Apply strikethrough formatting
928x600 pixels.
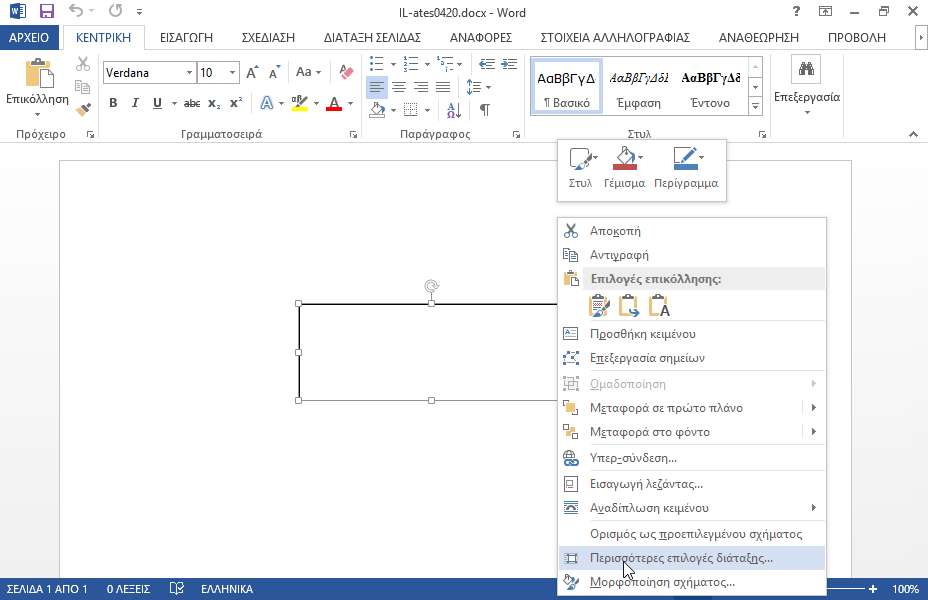click(x=192, y=103)
